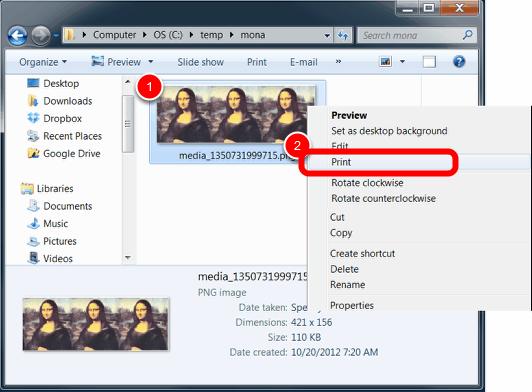Open the Music library

(x=48, y=224)
